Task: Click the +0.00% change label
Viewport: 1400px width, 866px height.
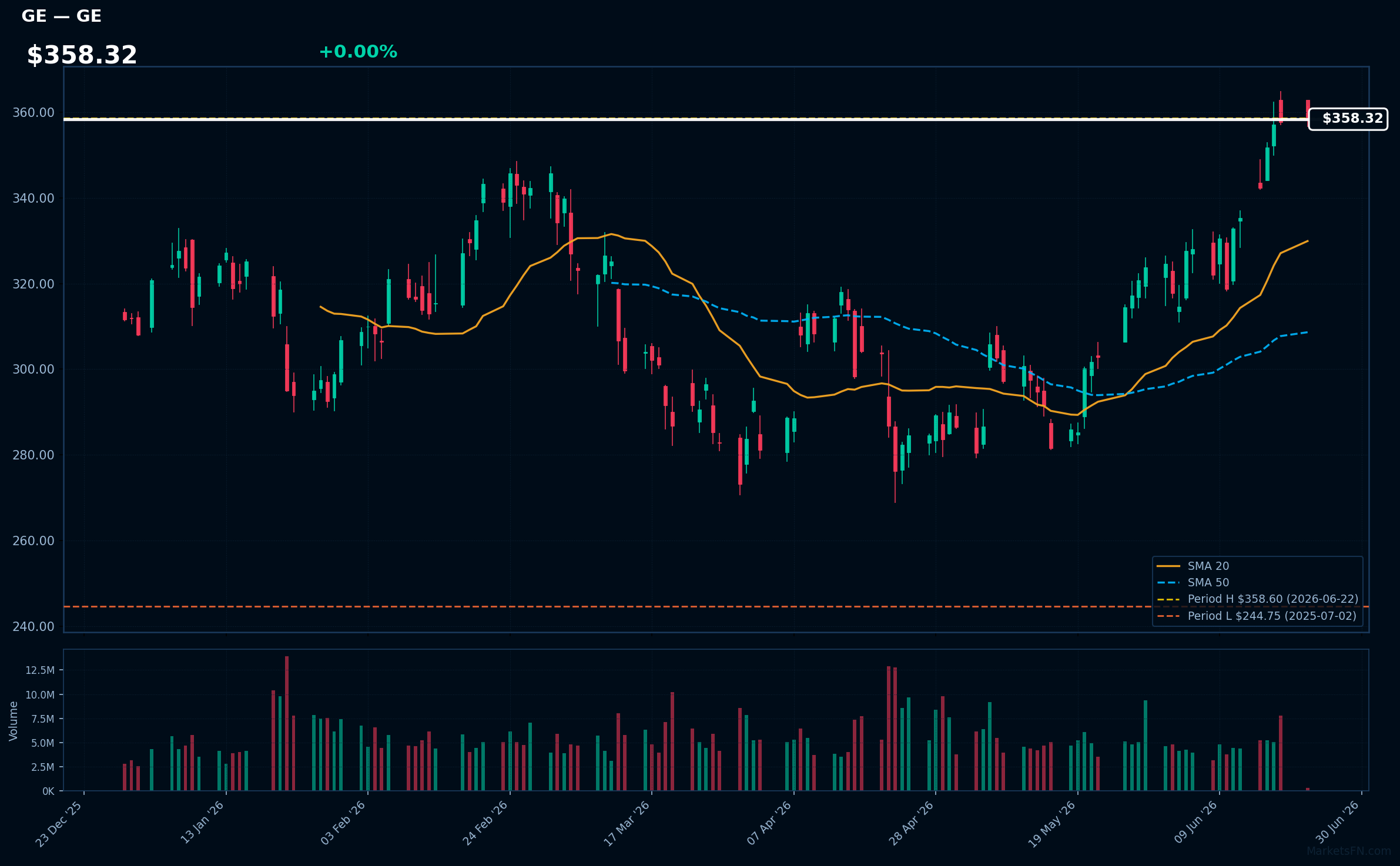Action: [x=358, y=52]
